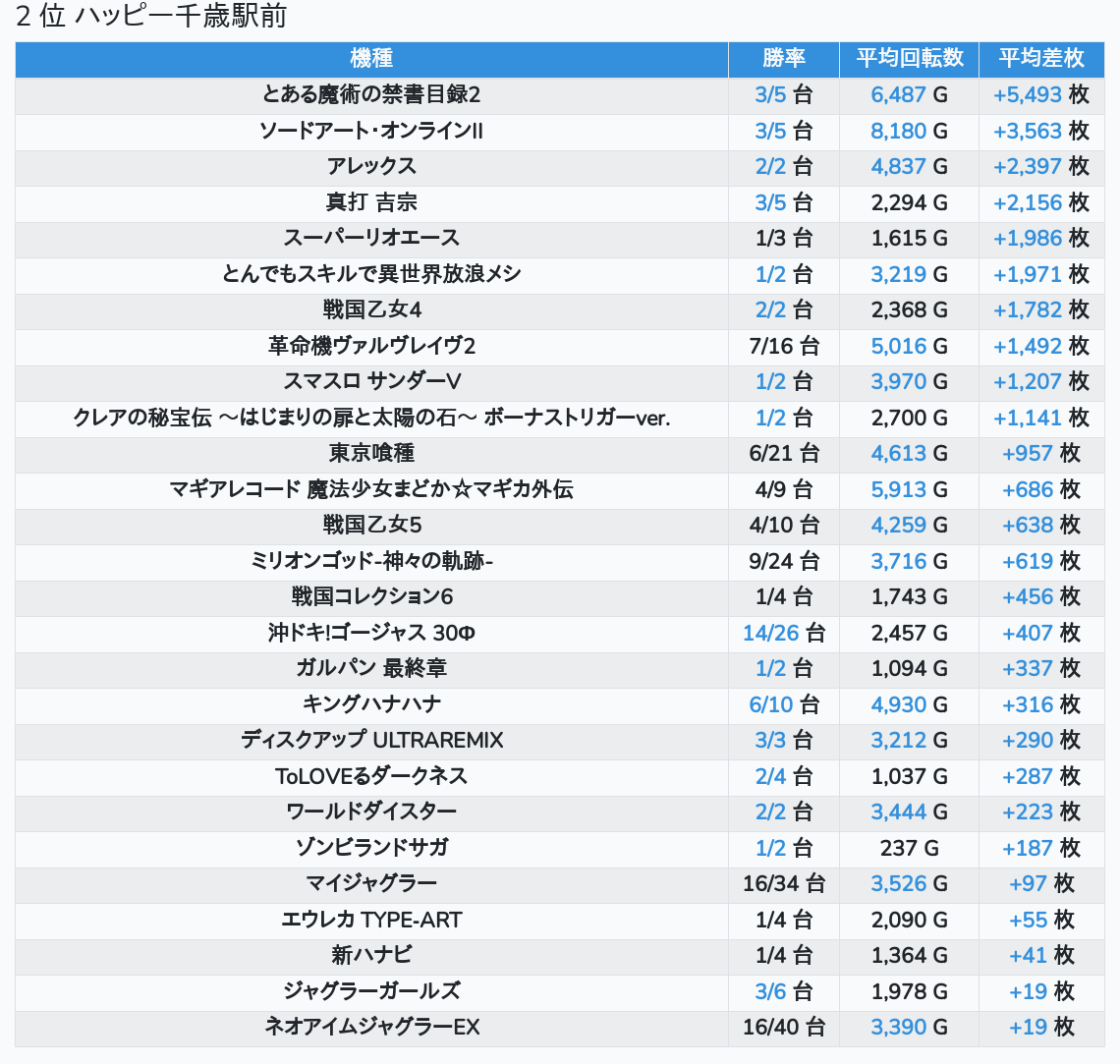This screenshot has width=1120, height=1064.
Task: Select average spins 5,016 G
Action: point(910,346)
